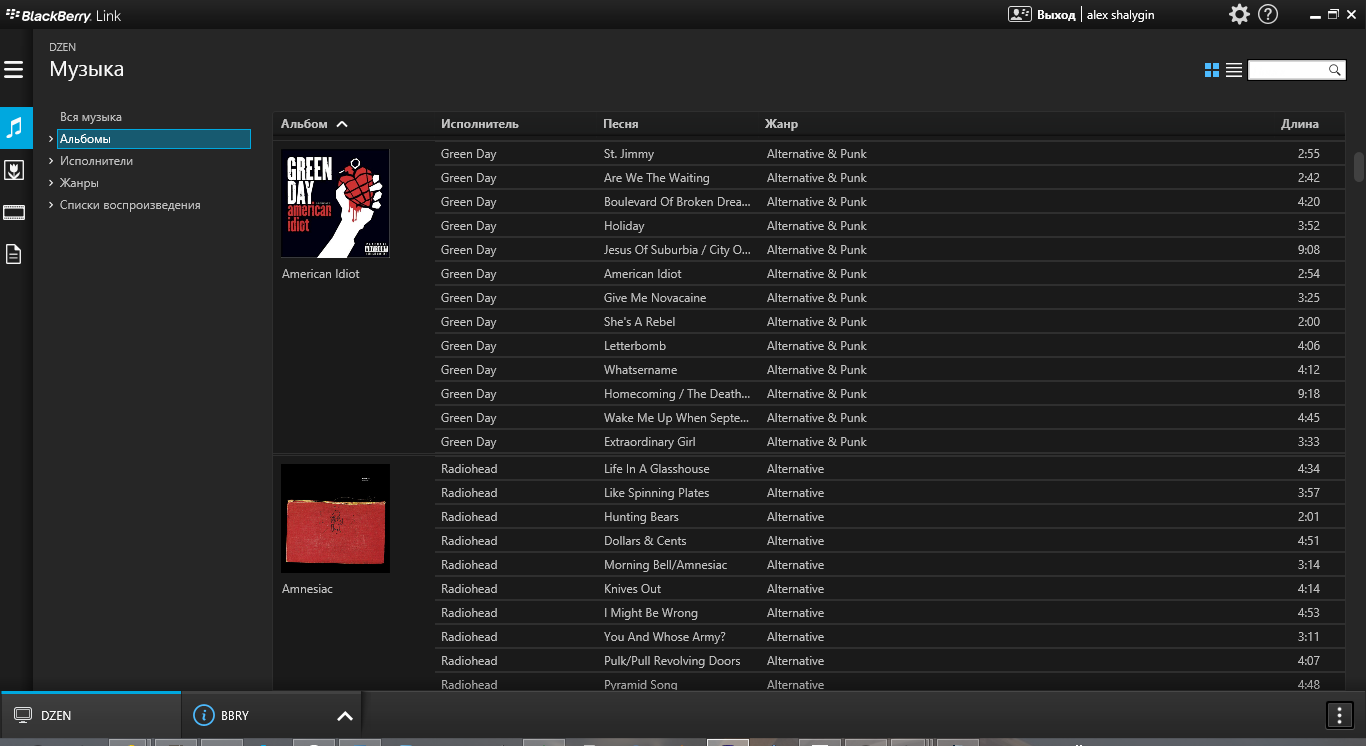Select the song Are We The Waiting
The width and height of the screenshot is (1366, 746).
(657, 178)
